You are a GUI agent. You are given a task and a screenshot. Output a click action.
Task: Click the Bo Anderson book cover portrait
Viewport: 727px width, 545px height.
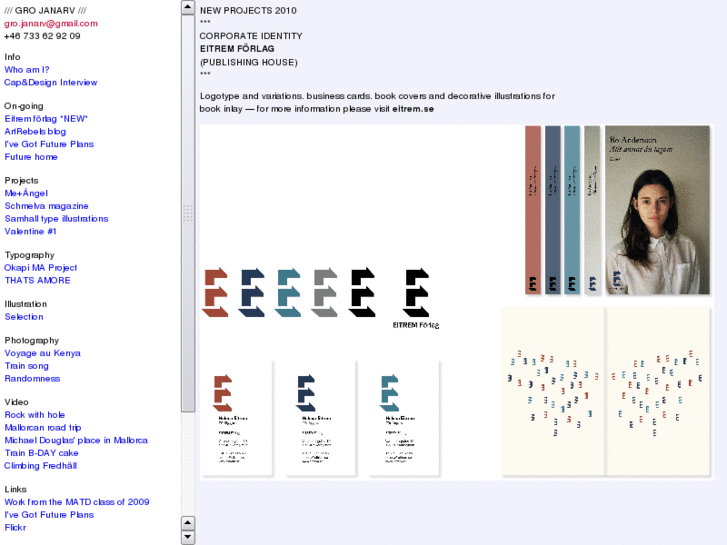click(657, 210)
